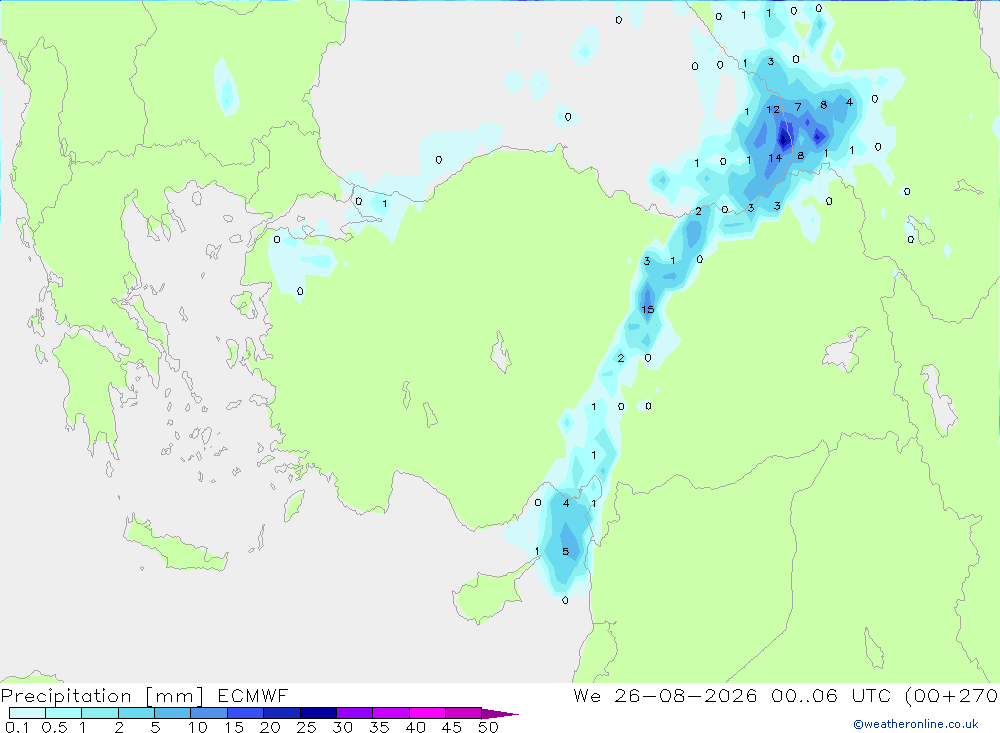Click the '7' precipitation value on the map
Image resolution: width=1000 pixels, height=733 pixels.
798,107
